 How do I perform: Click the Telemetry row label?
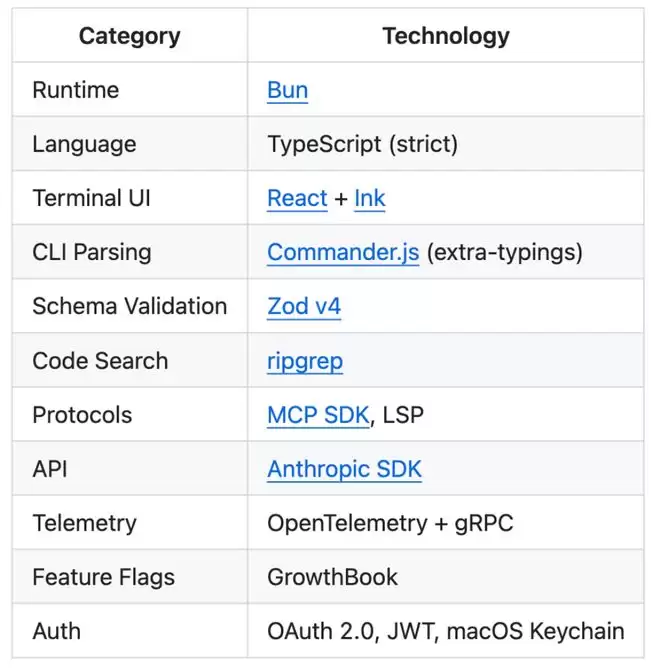click(84, 523)
